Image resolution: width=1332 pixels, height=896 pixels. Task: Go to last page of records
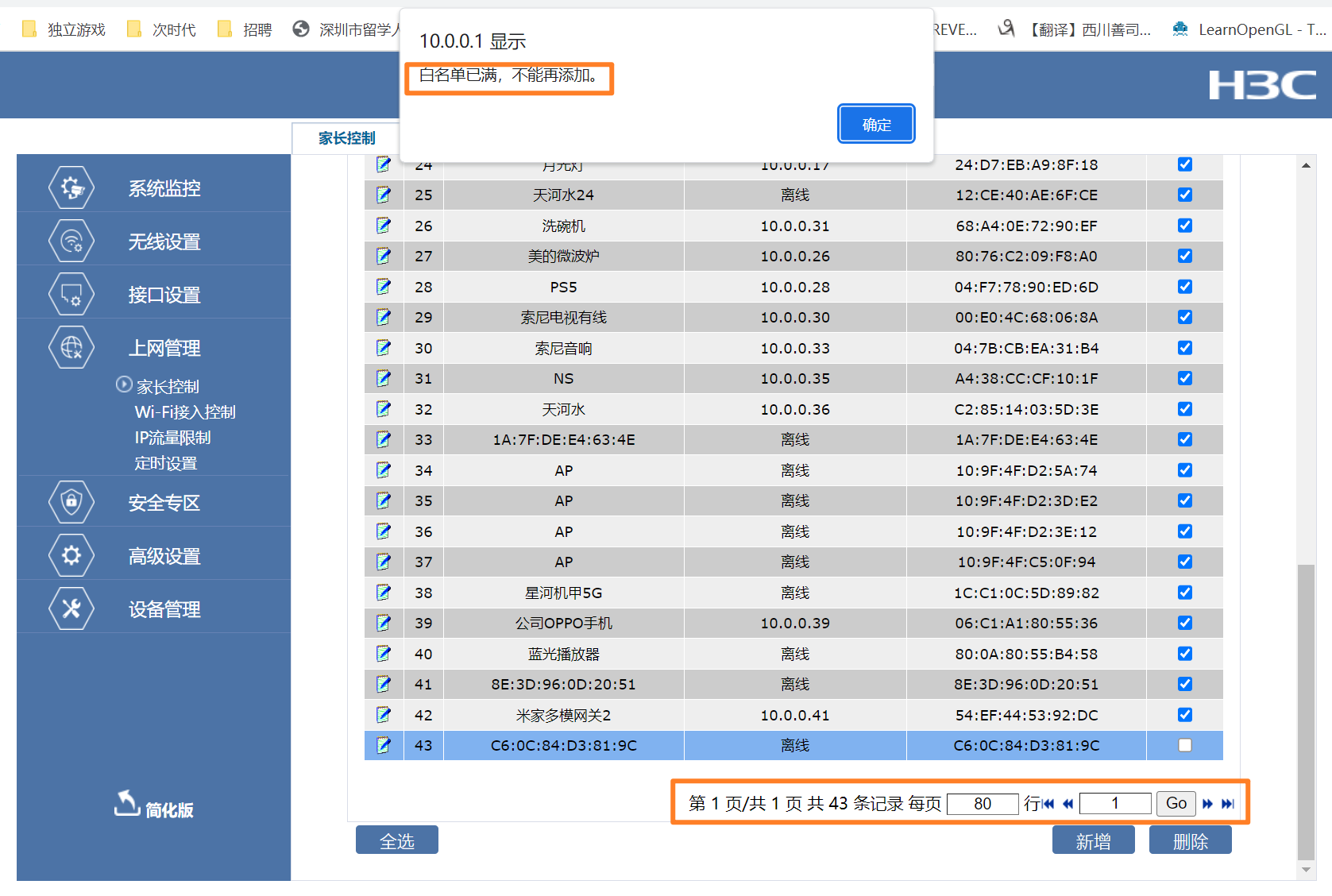[1228, 804]
